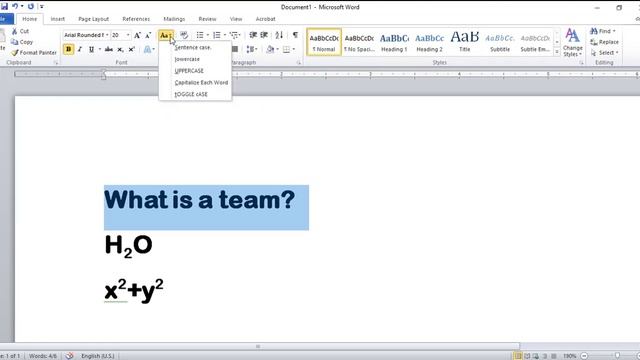640x360 pixels.
Task: Apply the Subtitle style
Action: (x=500, y=42)
